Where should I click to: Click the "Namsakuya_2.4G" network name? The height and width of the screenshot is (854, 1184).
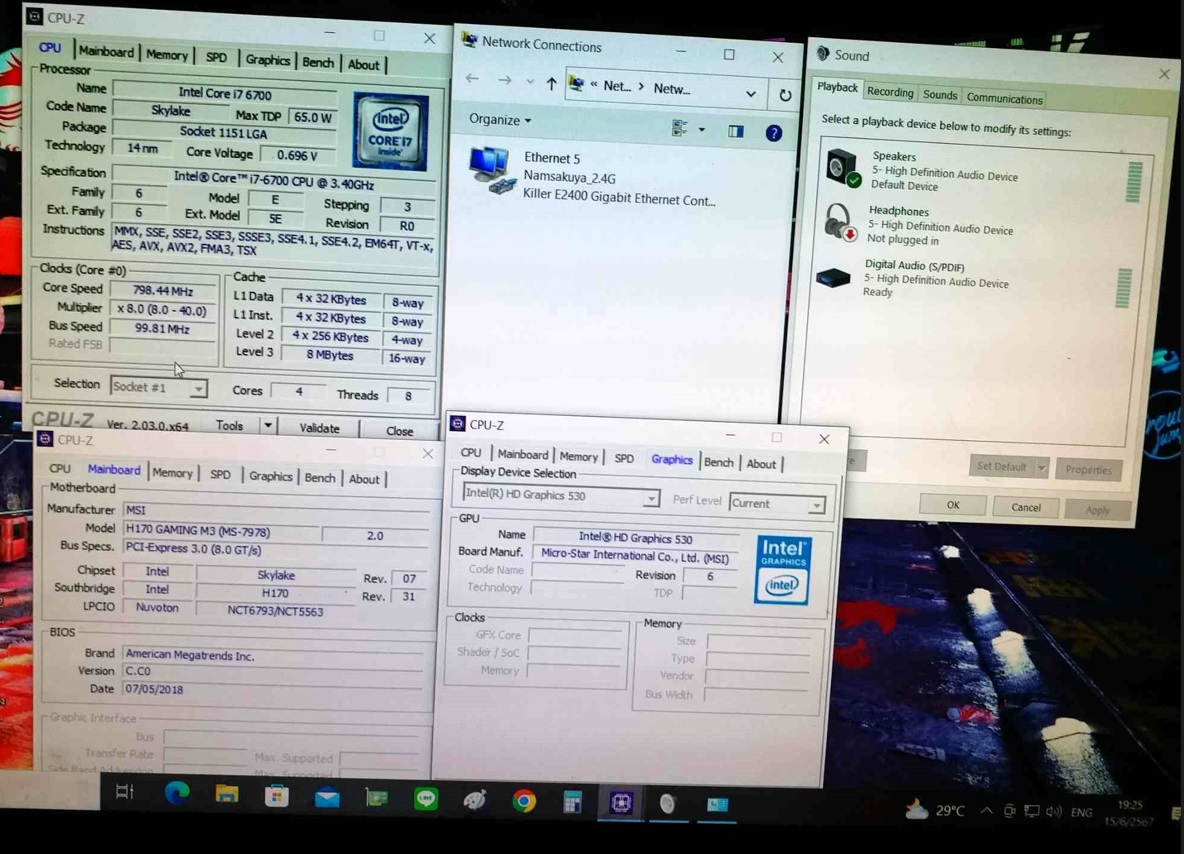coord(569,177)
